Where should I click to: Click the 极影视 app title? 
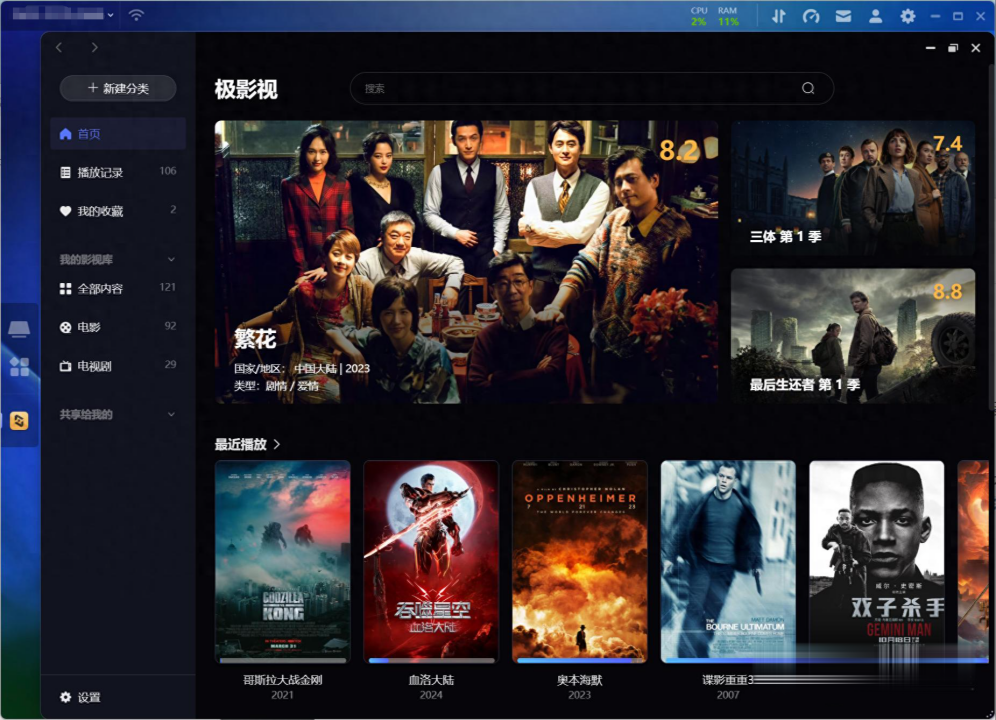[x=246, y=89]
